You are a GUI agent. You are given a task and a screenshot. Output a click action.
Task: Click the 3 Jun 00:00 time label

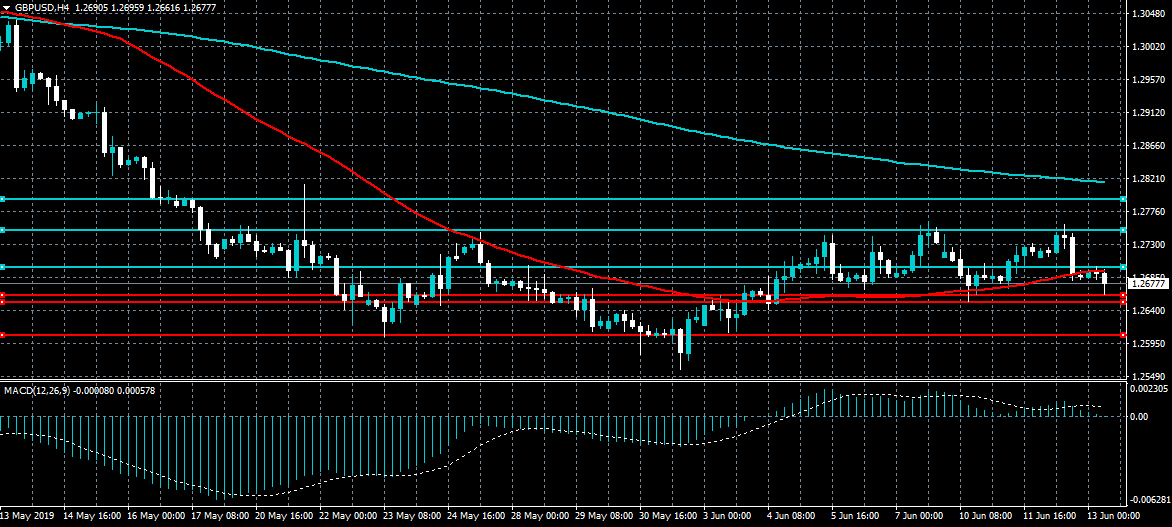point(727,516)
